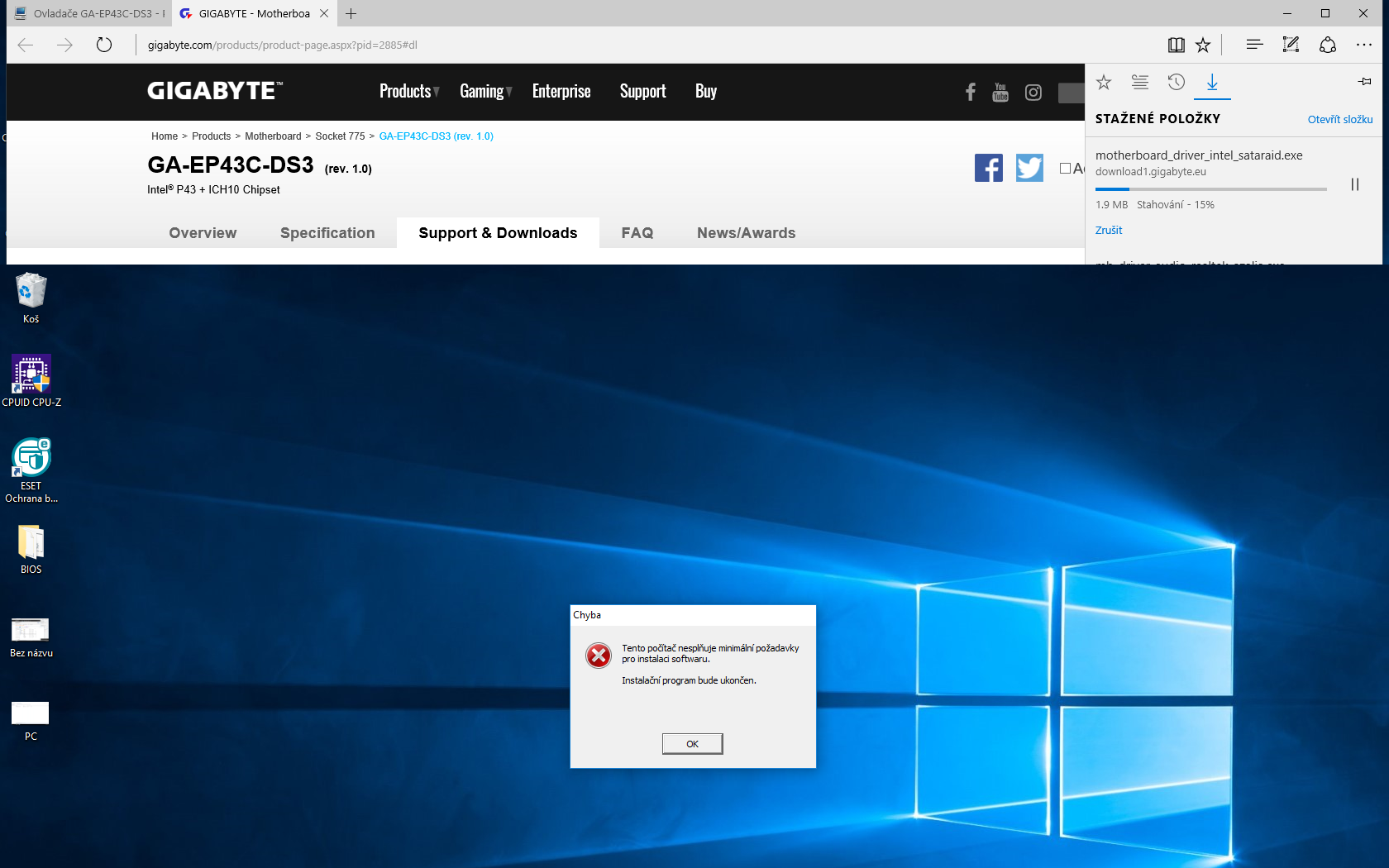The image size is (1389, 868).
Task: Click the Gigabyte Facebook share icon
Action: (x=988, y=168)
